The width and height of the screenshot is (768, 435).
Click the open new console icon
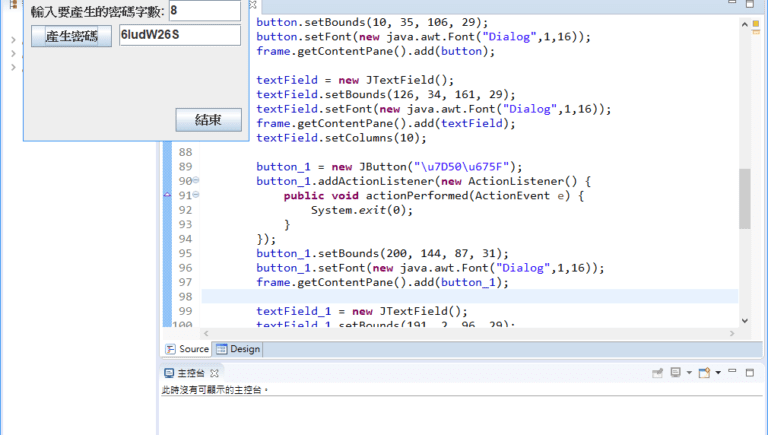point(704,372)
